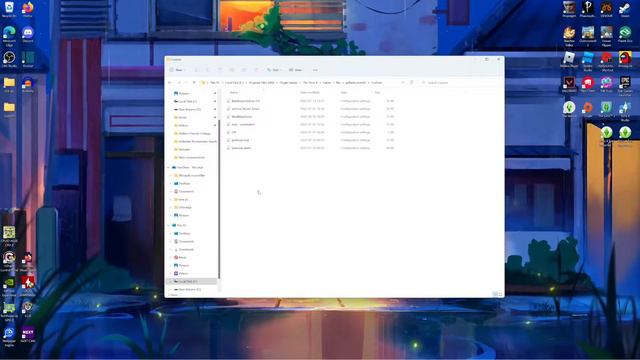Select Videos under This PC

point(183,273)
